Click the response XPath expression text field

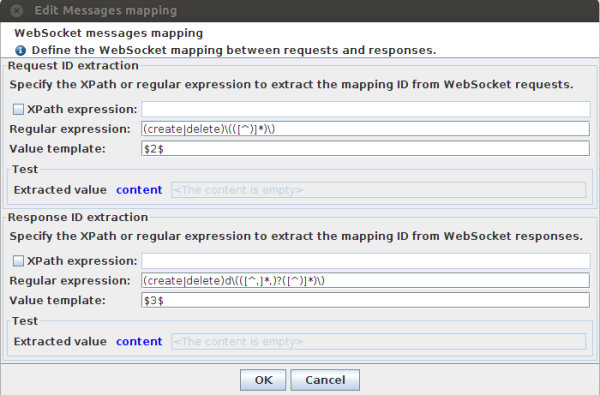pyautogui.click(x=366, y=261)
